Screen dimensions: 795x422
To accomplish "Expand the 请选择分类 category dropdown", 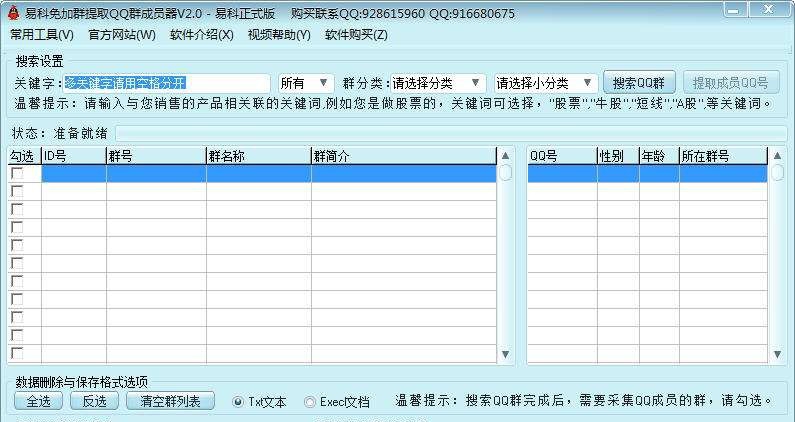I will 438,83.
